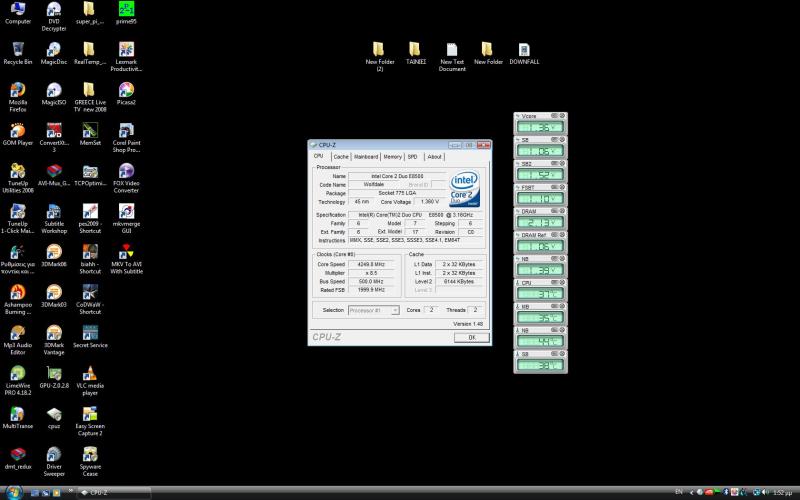
Task: Select the DOWNFALL file icon
Action: 524,54
